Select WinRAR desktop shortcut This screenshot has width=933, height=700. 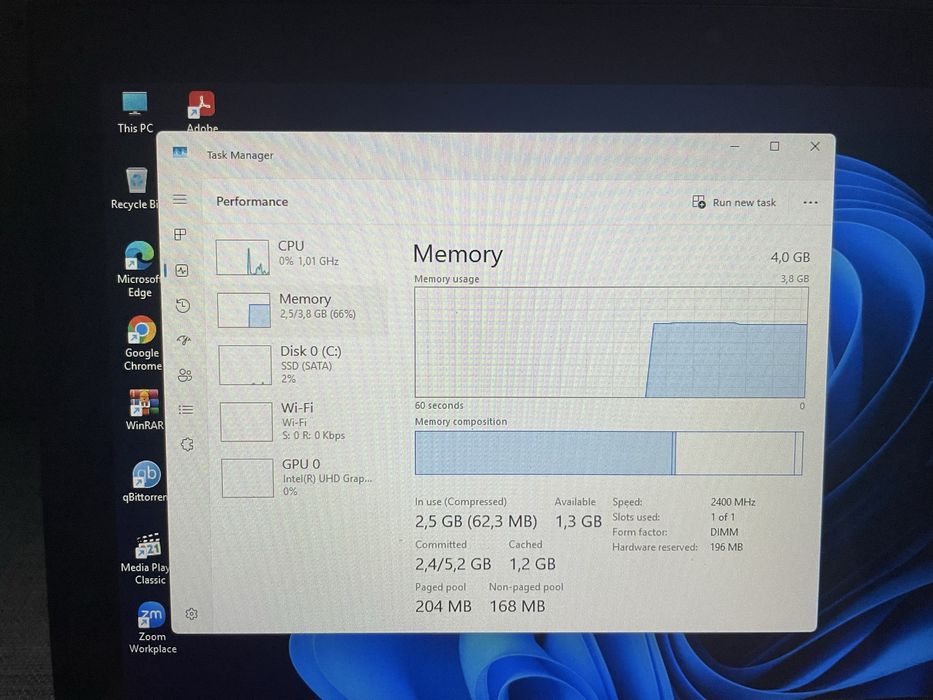coord(144,410)
